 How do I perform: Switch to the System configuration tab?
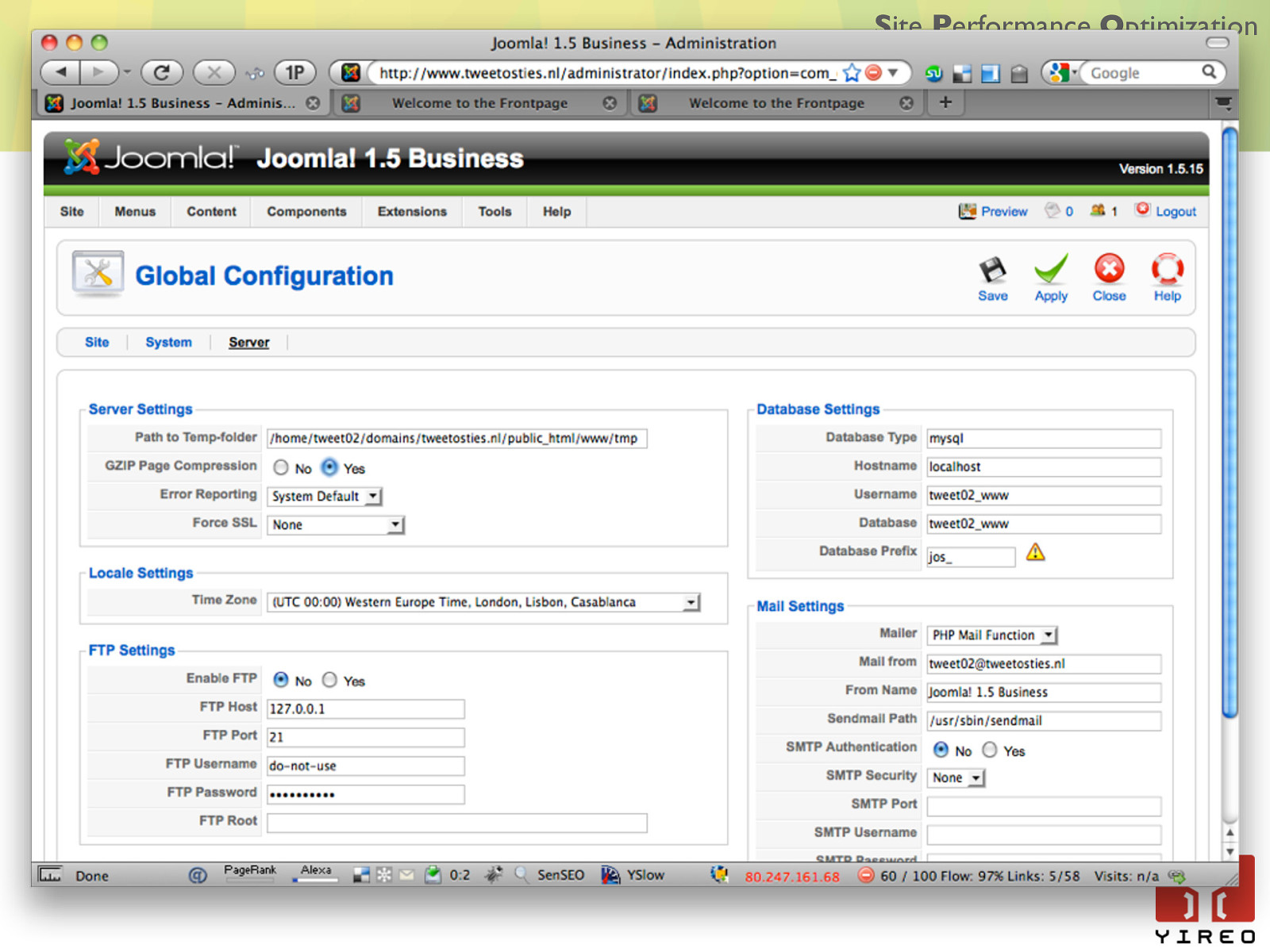tap(168, 343)
